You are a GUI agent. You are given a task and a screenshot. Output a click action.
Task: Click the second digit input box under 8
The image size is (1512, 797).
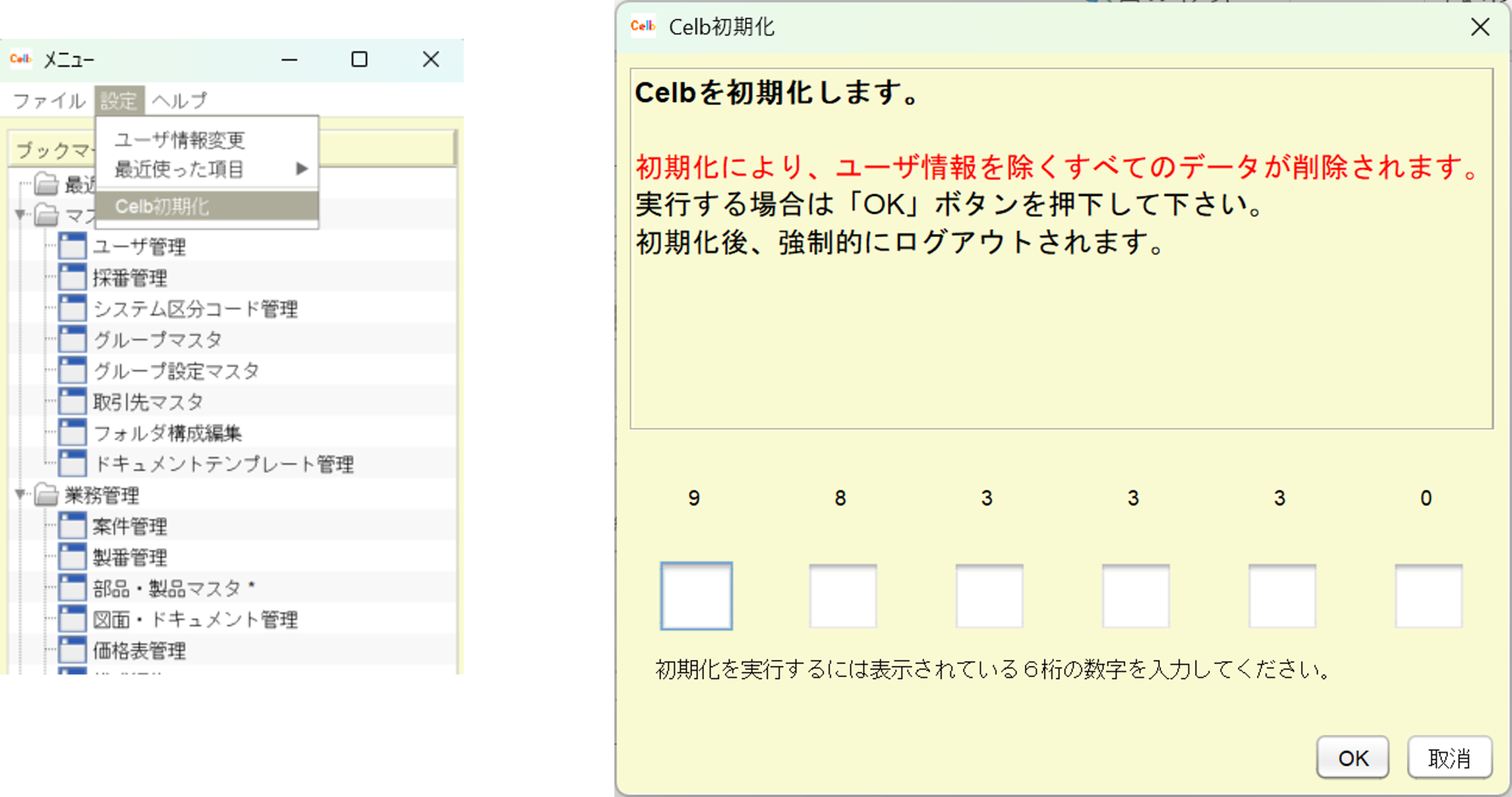coord(843,596)
